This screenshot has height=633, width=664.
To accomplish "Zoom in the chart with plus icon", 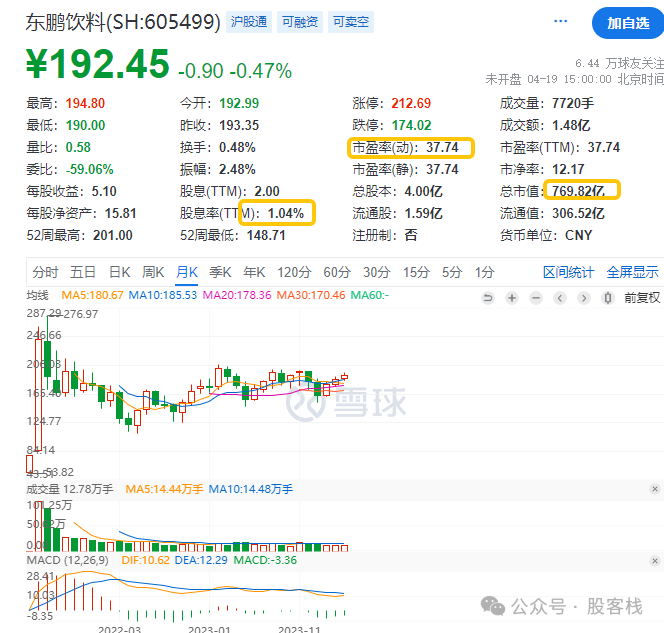I will click(512, 298).
